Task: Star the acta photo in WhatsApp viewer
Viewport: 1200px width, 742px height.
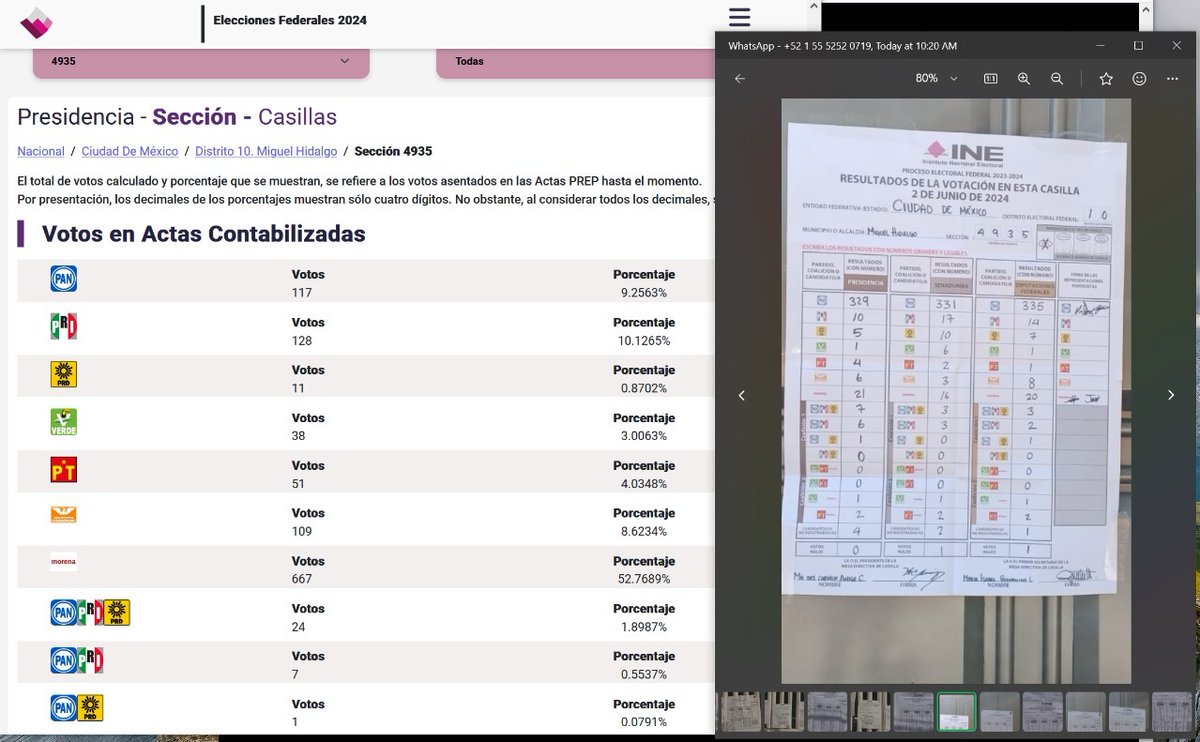Action: (1106, 78)
